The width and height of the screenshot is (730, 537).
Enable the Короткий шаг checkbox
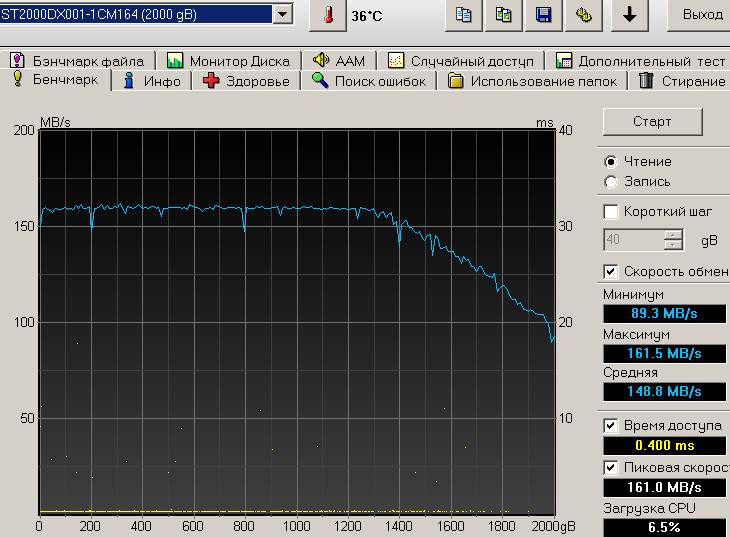coord(611,212)
